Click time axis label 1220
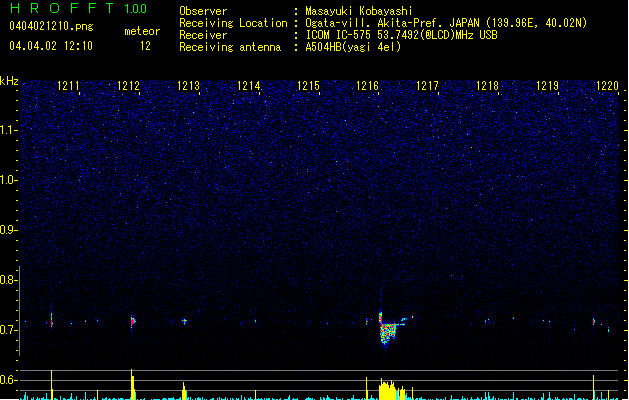The height and width of the screenshot is (400, 629). pyautogui.click(x=607, y=86)
